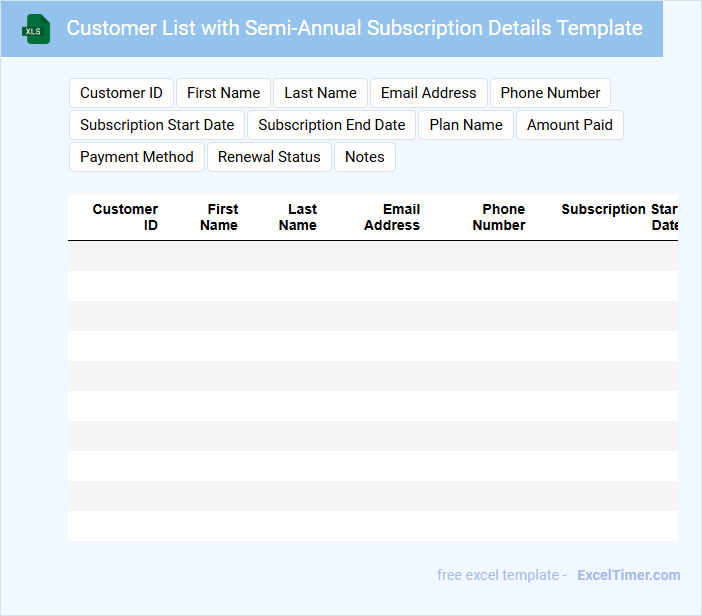
Task: Select the First Name tag
Action: (223, 93)
